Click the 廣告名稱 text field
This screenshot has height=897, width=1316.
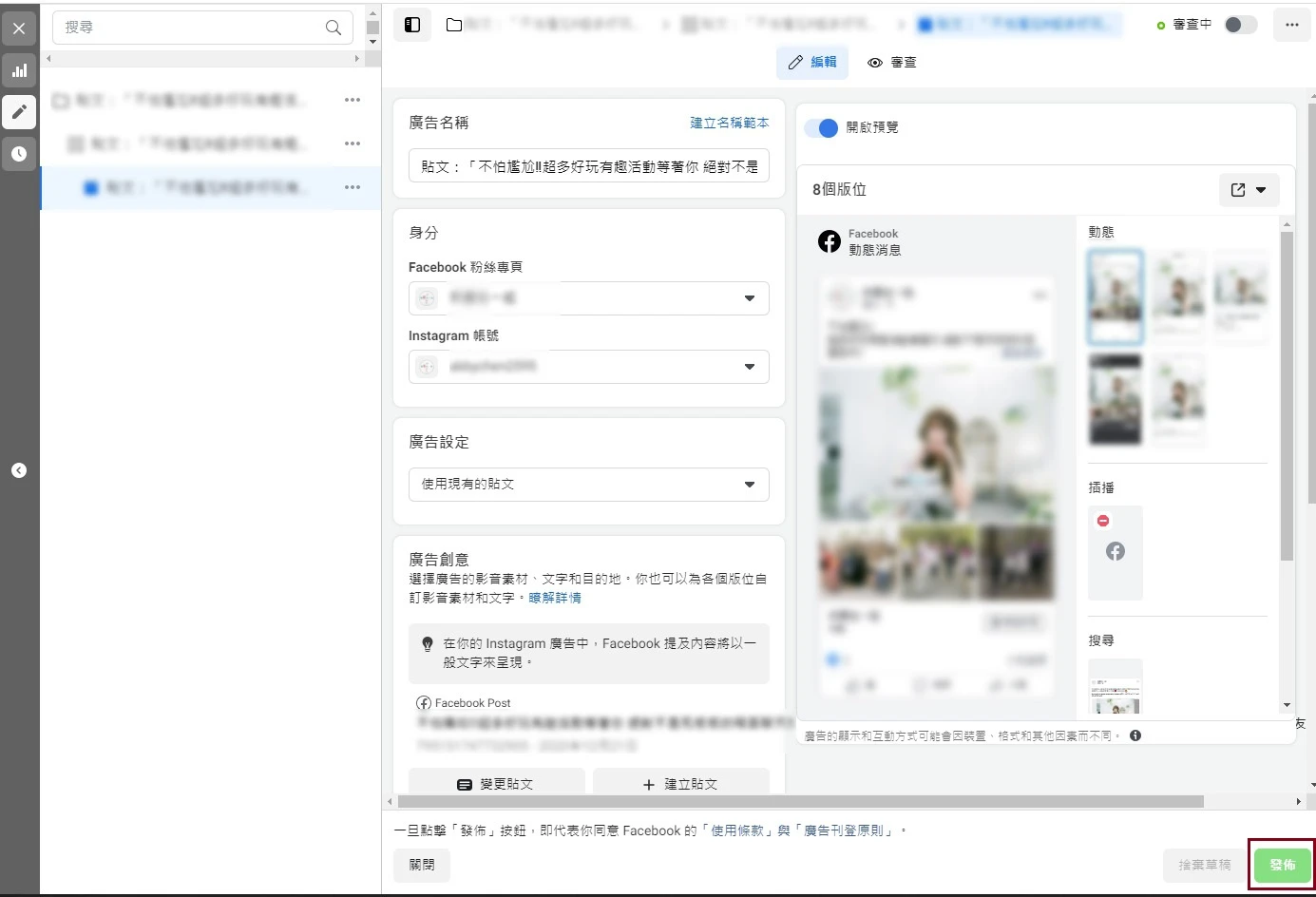click(x=588, y=166)
